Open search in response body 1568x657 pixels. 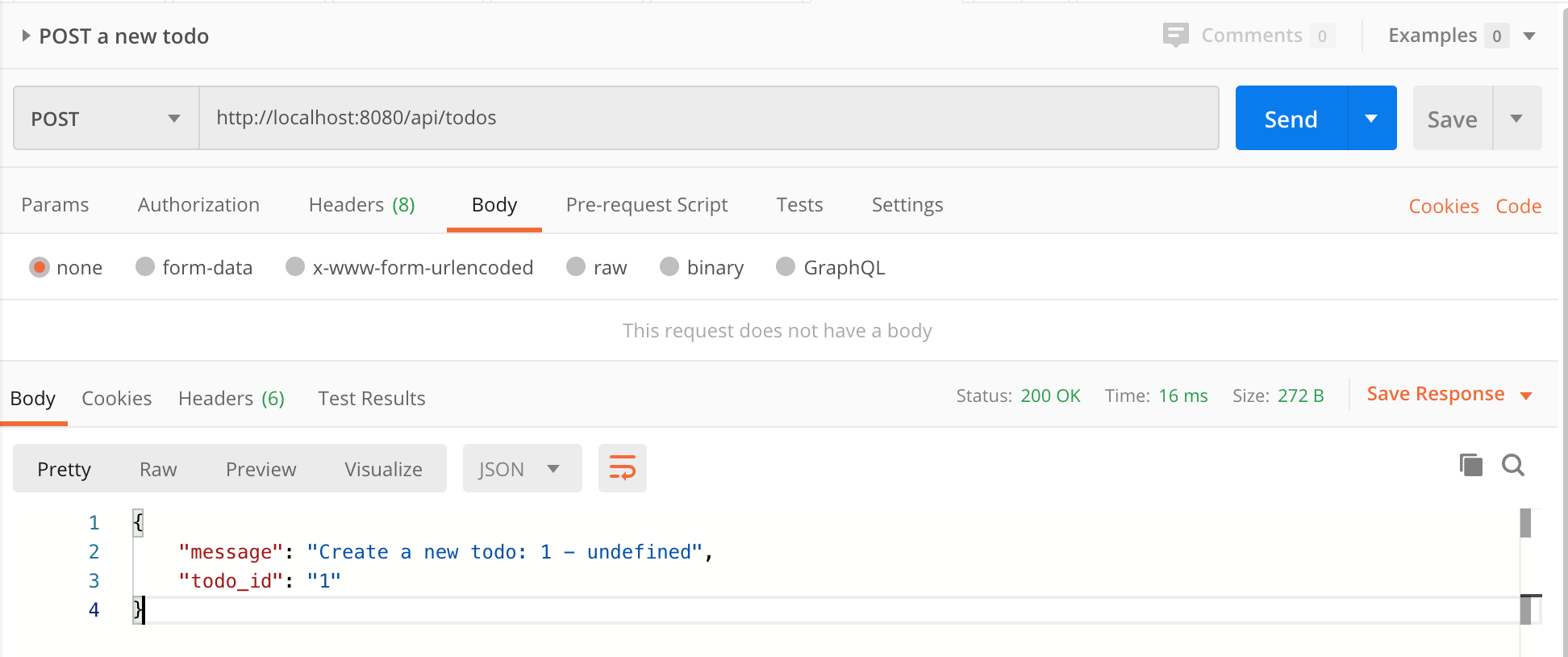pyautogui.click(x=1513, y=465)
